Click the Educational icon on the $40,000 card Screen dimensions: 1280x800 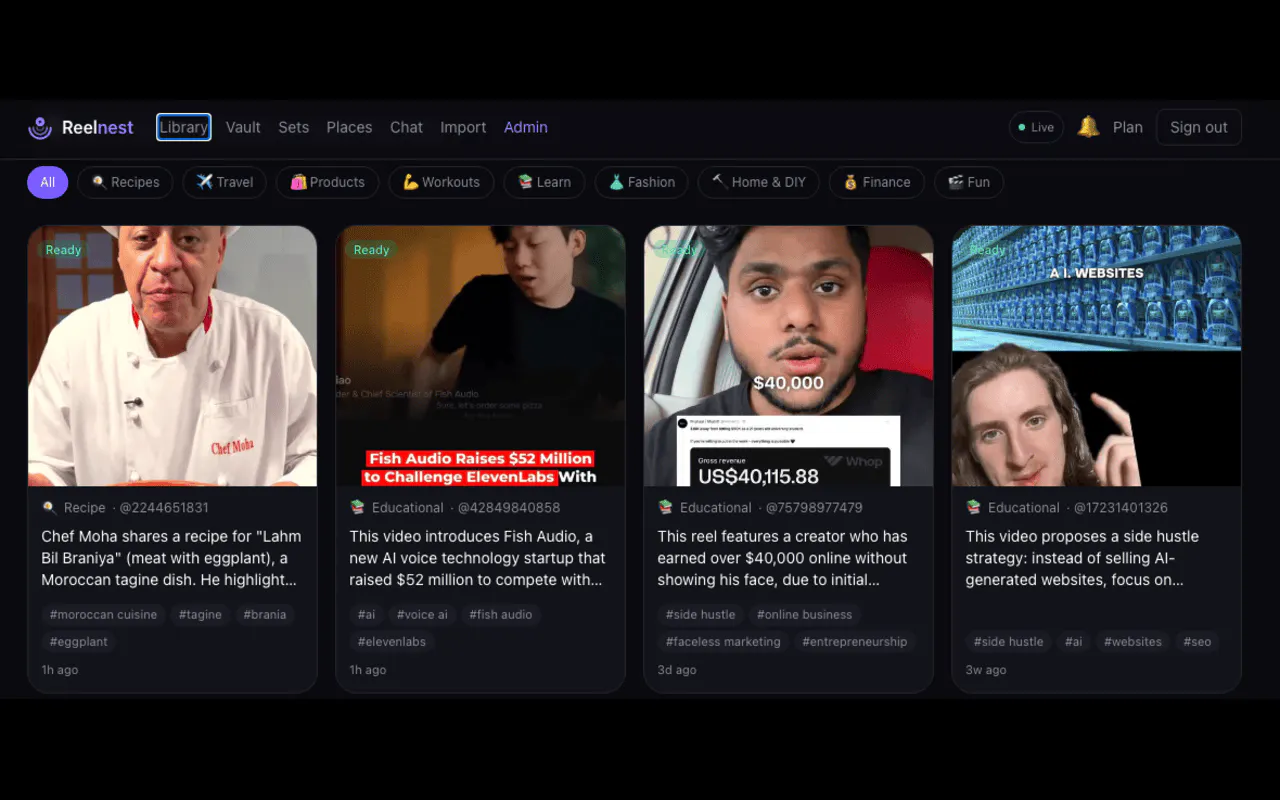[665, 508]
